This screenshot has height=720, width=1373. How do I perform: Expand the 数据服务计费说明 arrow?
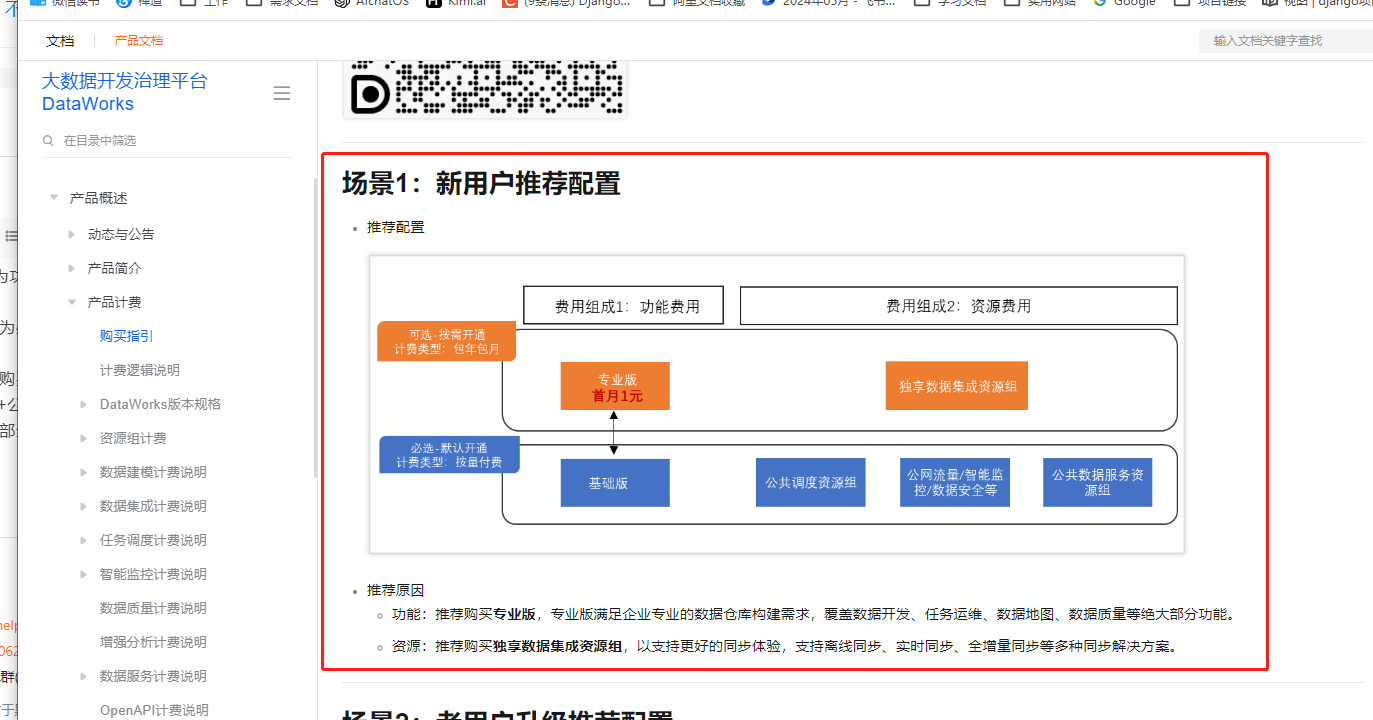point(84,676)
